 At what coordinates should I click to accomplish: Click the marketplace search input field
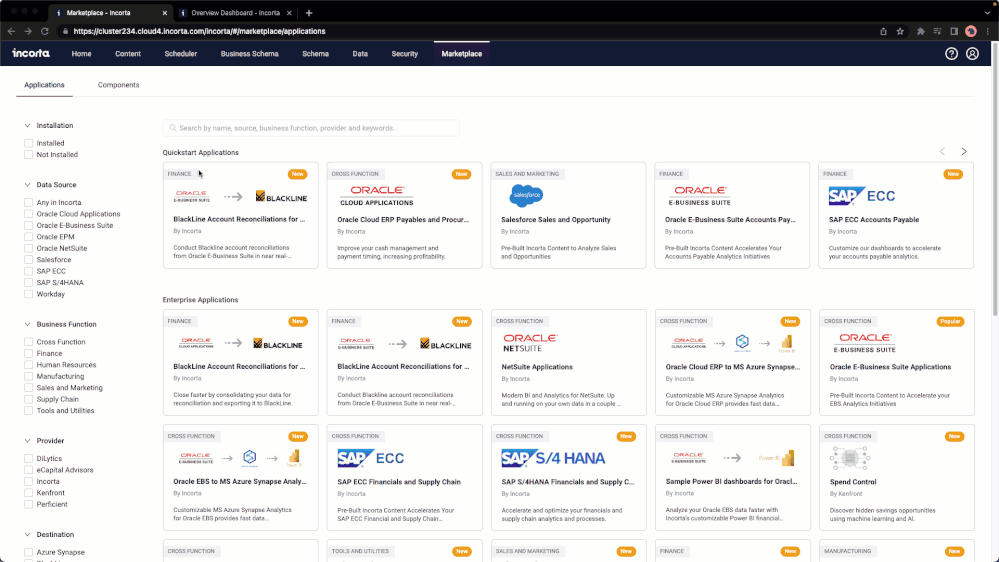(x=311, y=128)
